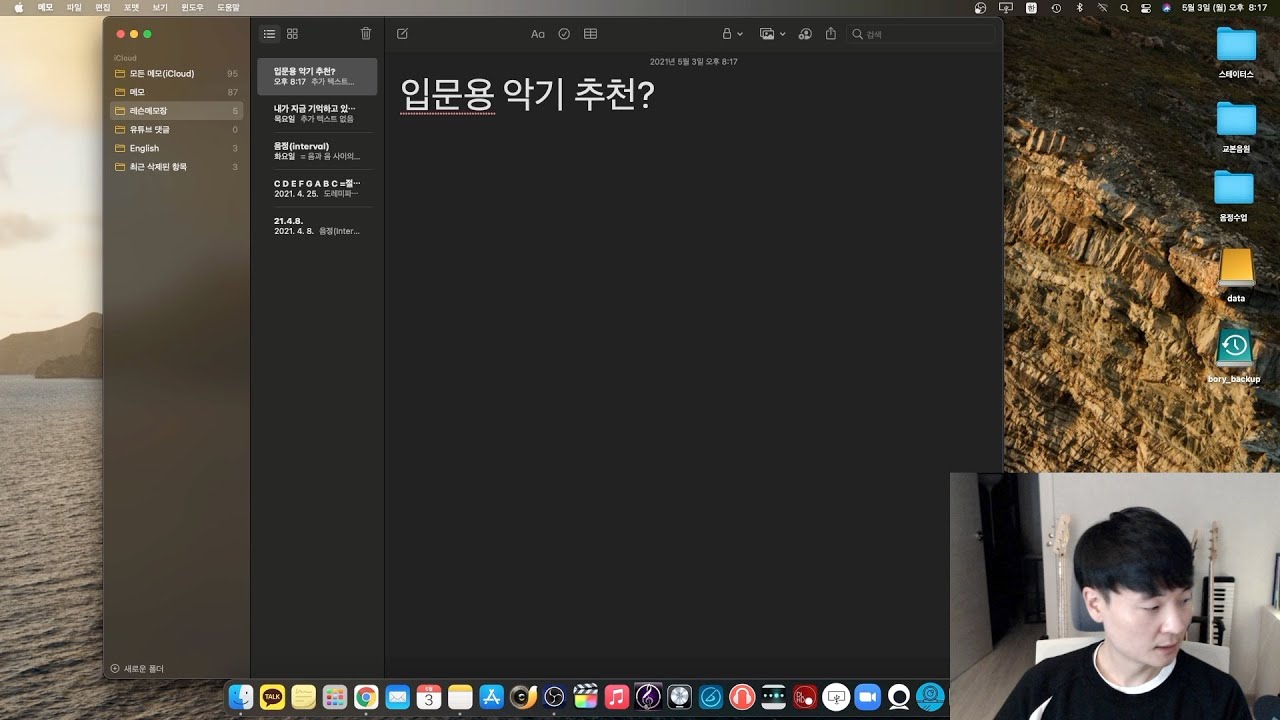Open the 파일 menu
Image resolution: width=1280 pixels, height=720 pixels.
pyautogui.click(x=74, y=7)
